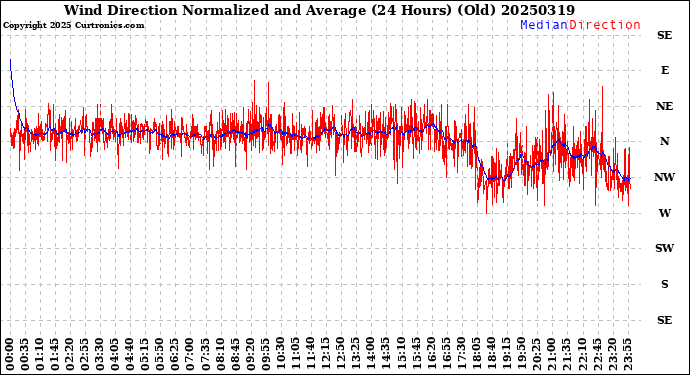The width and height of the screenshot is (690, 375).
Task: Click the 05:15 time label
Action: 145,354
